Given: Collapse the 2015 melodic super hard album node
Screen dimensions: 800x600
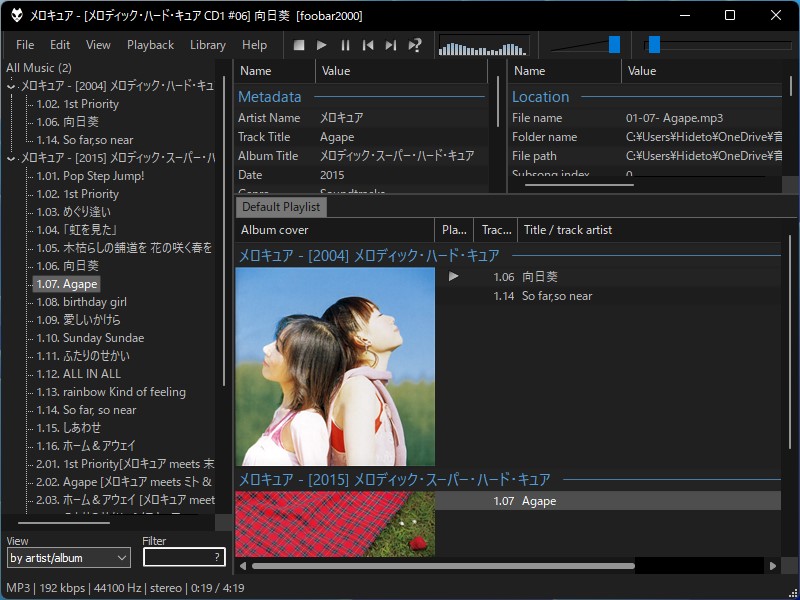Looking at the screenshot, I should [9, 158].
